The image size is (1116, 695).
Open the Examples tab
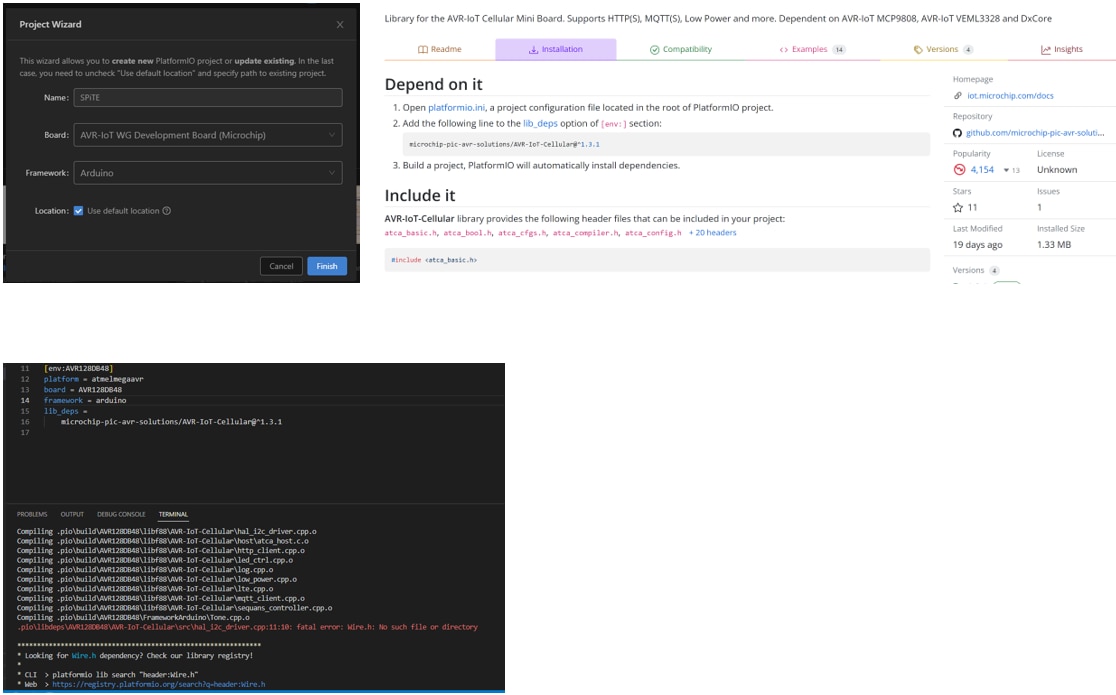click(x=811, y=49)
